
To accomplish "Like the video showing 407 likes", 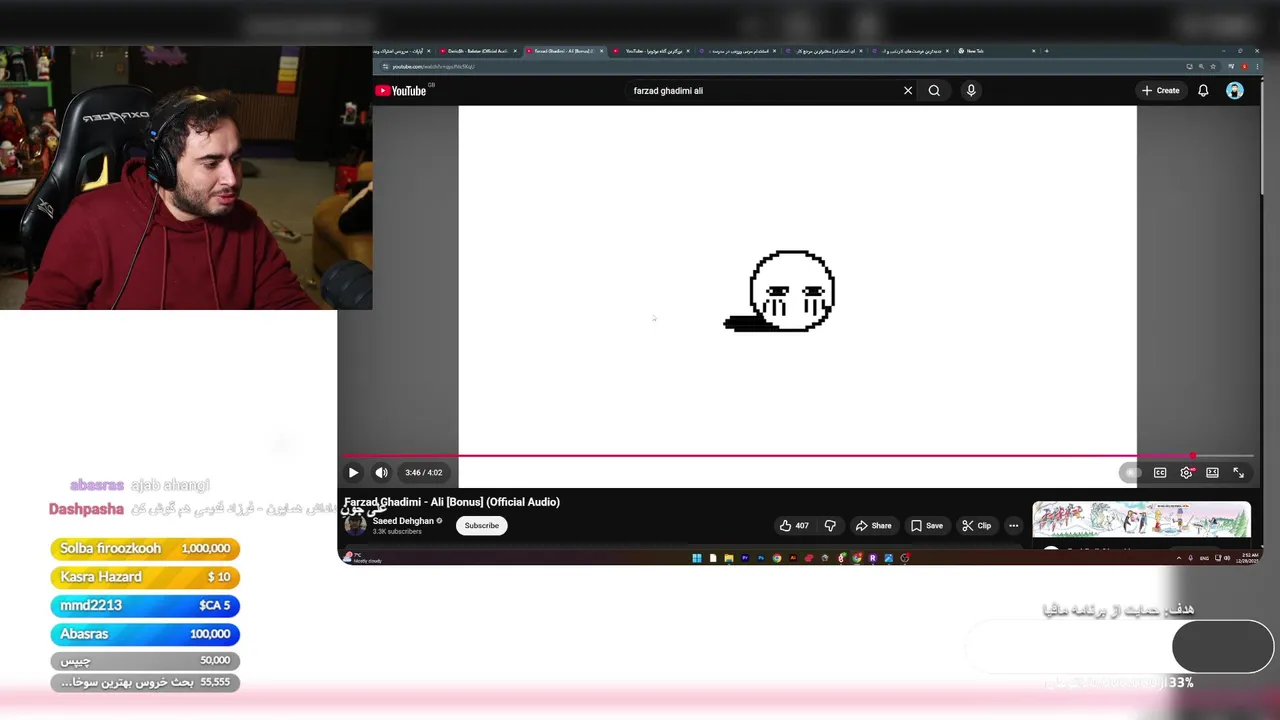I will pyautogui.click(x=794, y=525).
